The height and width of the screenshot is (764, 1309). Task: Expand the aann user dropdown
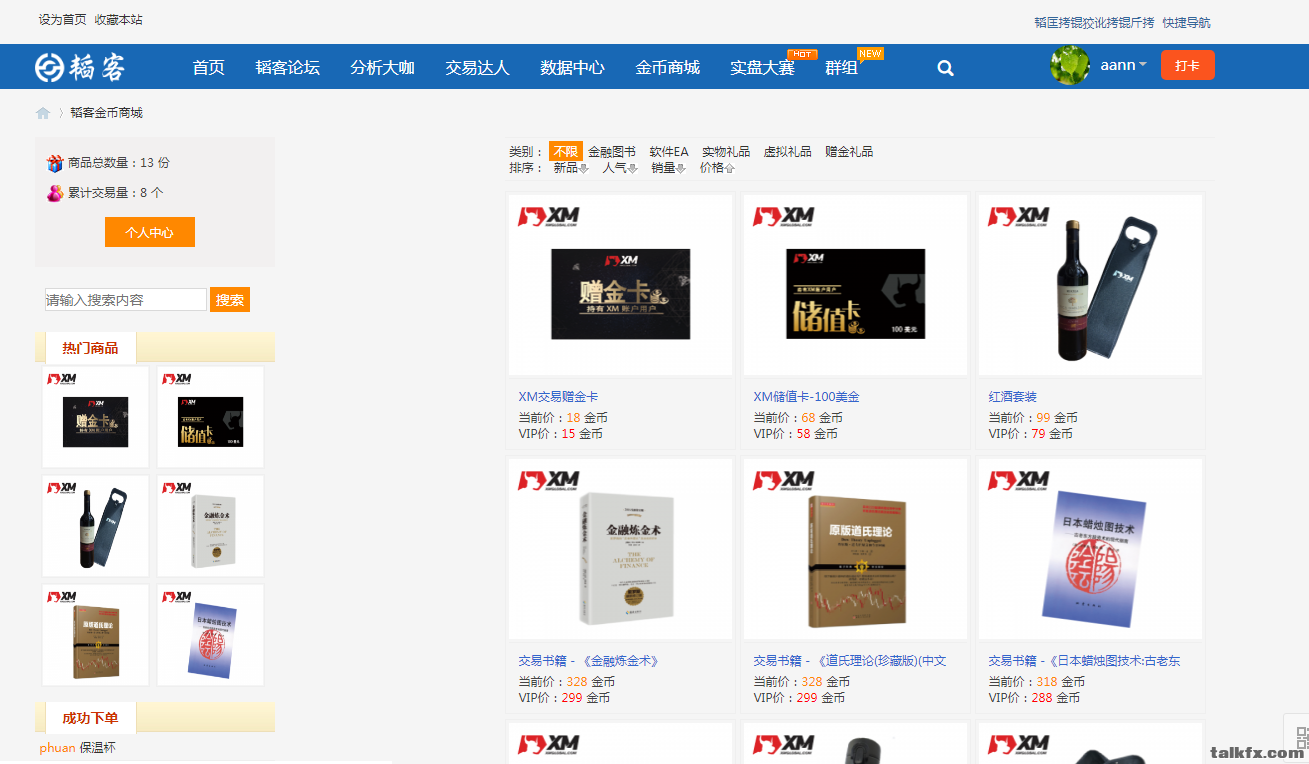click(x=1123, y=65)
